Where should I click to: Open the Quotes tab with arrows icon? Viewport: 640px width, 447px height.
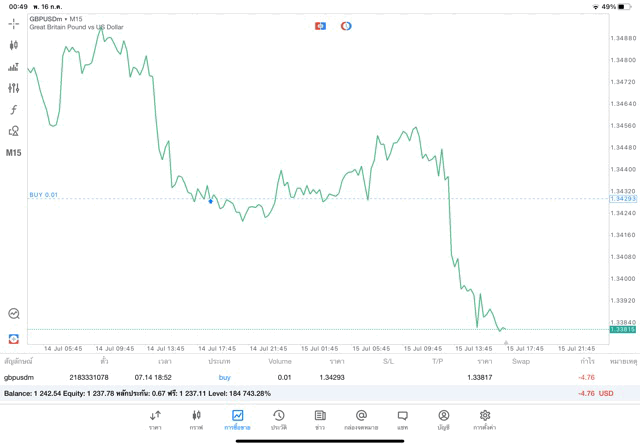point(155,418)
